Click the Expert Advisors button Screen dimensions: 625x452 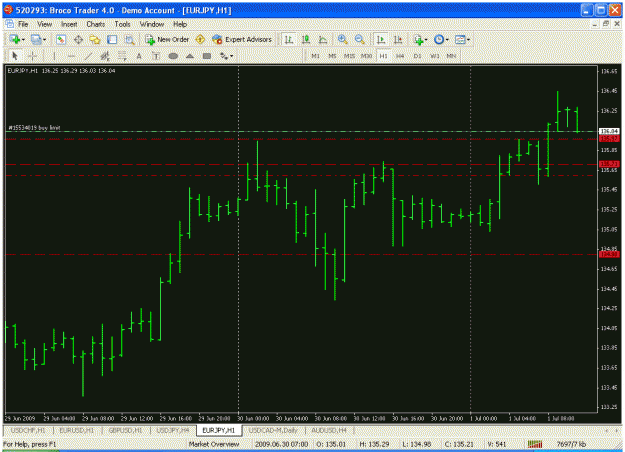pos(242,39)
